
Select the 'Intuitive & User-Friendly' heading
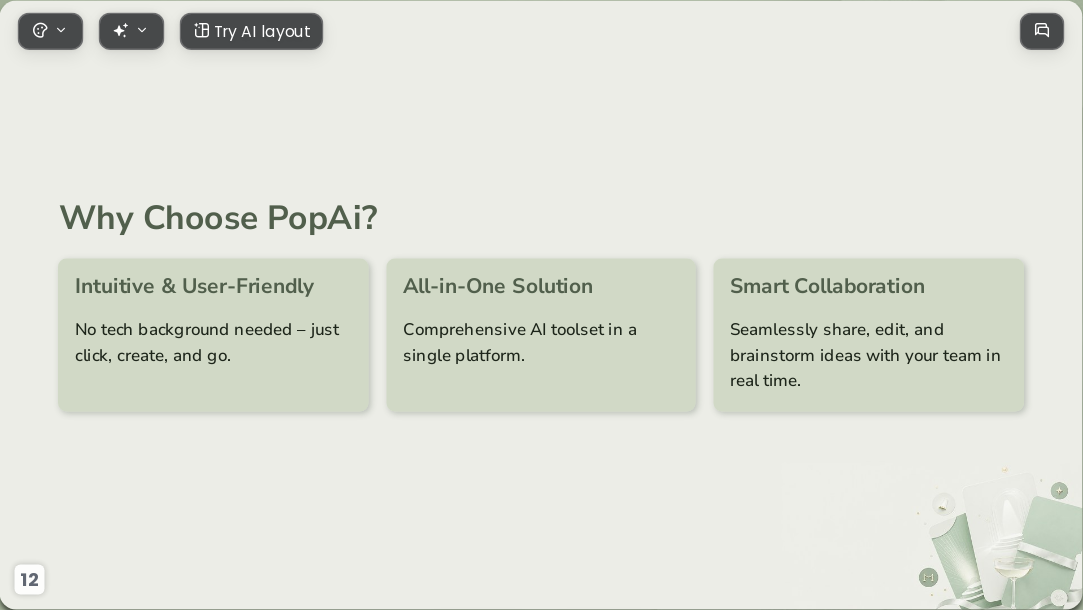(194, 286)
